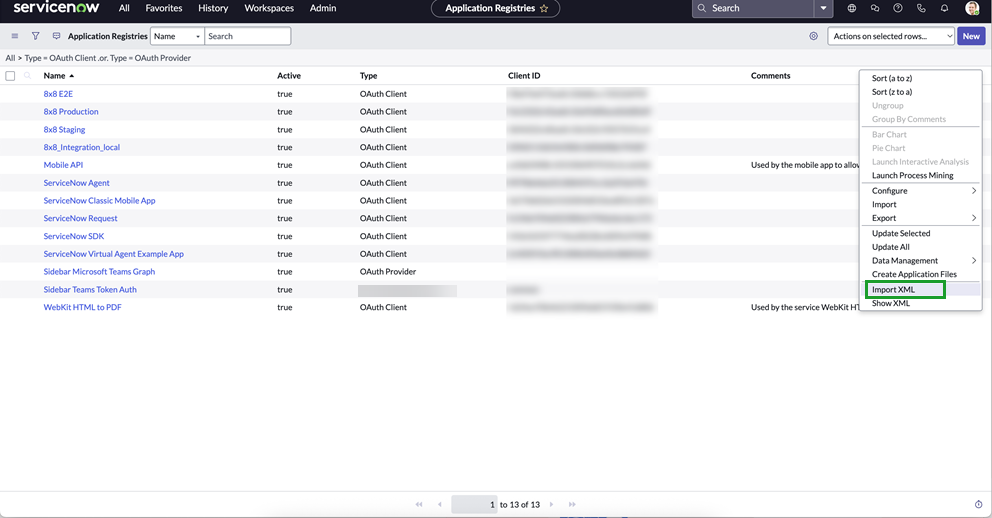
Task: Go to last page arrow
Action: [x=572, y=504]
